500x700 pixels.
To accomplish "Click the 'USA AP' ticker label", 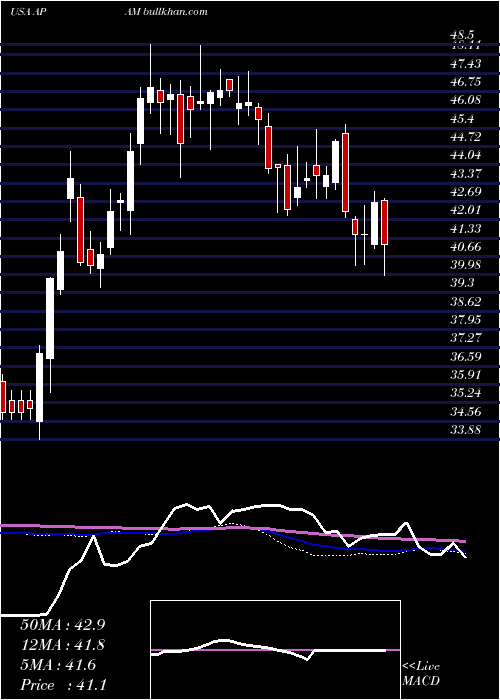I will click(x=29, y=12).
